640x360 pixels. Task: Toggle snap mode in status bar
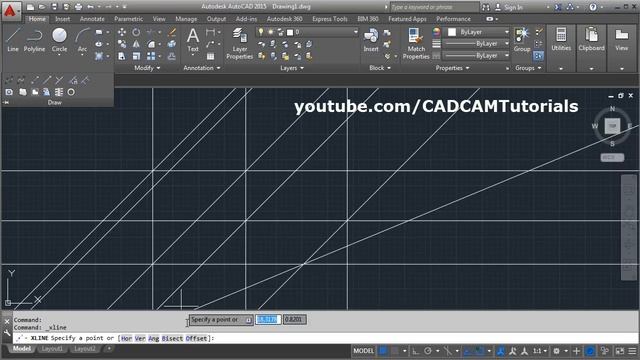[395, 351]
